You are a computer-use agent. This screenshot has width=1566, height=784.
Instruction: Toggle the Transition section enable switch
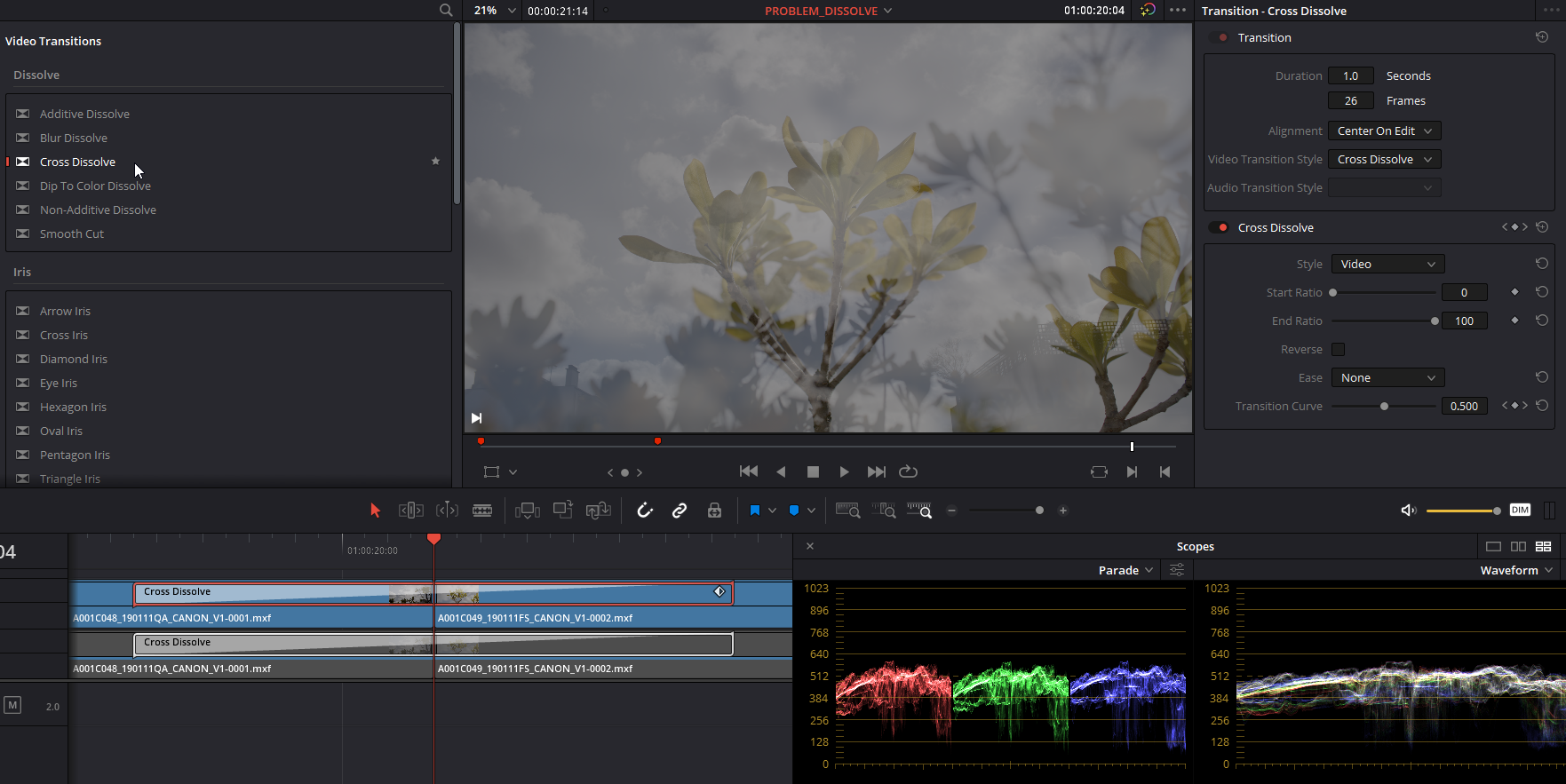[x=1219, y=37]
